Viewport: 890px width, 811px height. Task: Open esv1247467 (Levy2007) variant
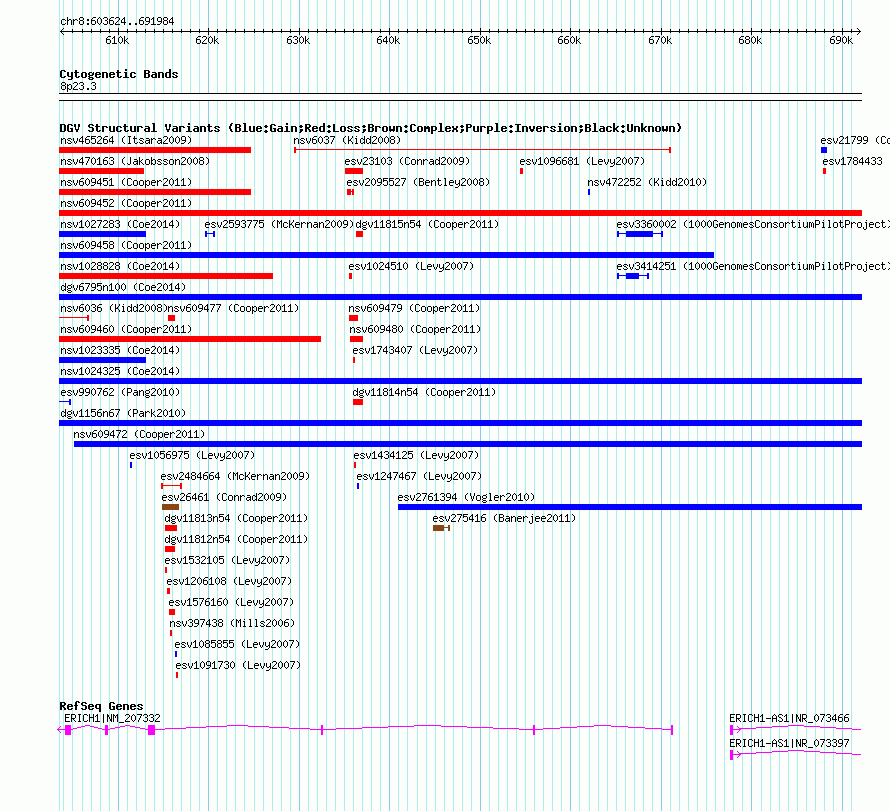click(x=419, y=476)
